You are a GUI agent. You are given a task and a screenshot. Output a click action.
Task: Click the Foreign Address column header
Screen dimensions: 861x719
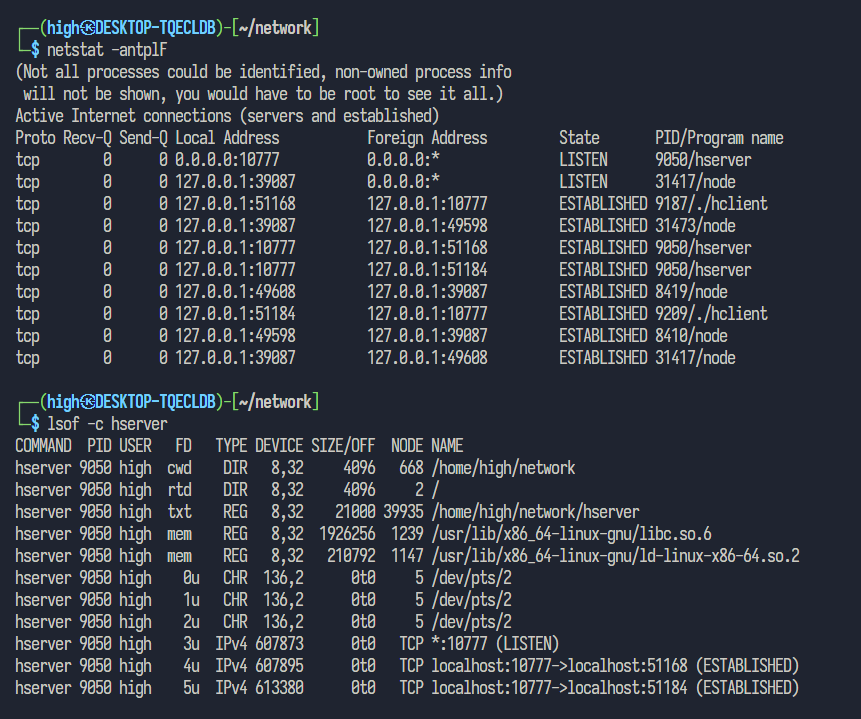[x=427, y=138]
